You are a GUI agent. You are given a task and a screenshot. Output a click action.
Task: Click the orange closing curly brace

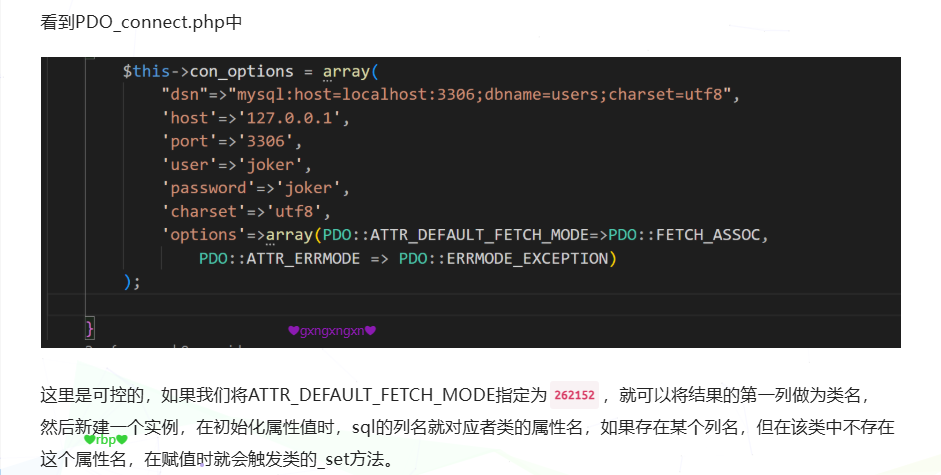click(90, 328)
